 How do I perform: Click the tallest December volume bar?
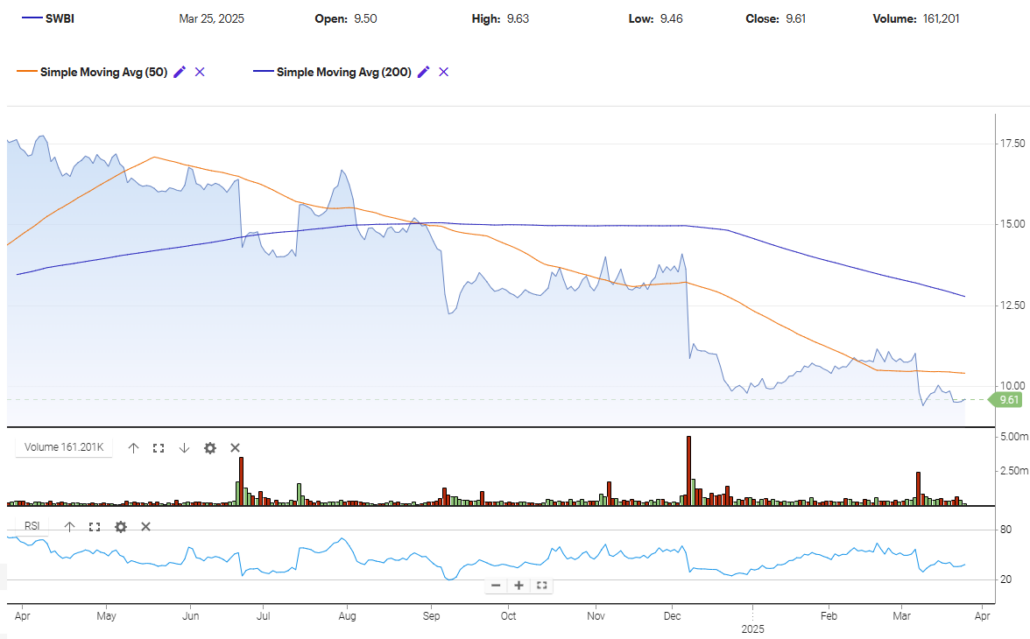(x=688, y=470)
